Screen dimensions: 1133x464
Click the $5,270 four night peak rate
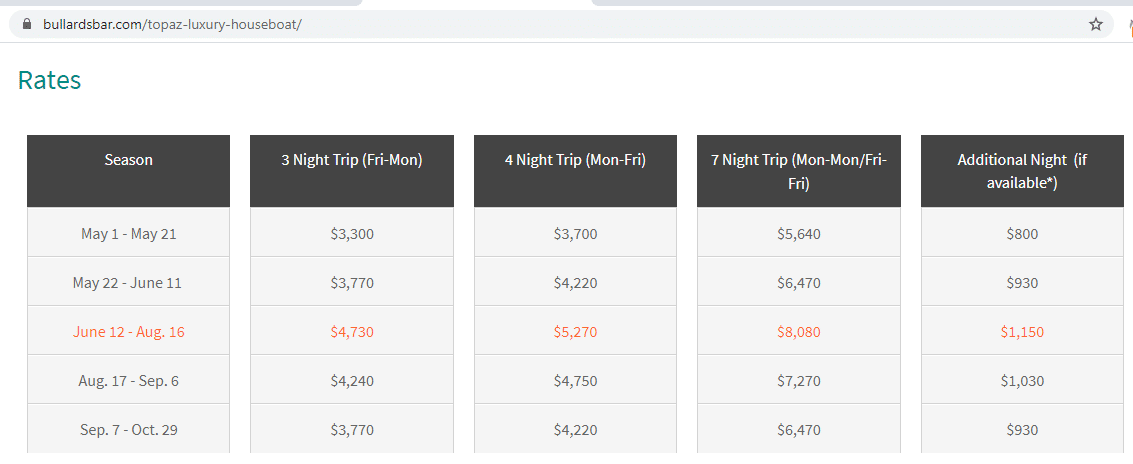[575, 332]
